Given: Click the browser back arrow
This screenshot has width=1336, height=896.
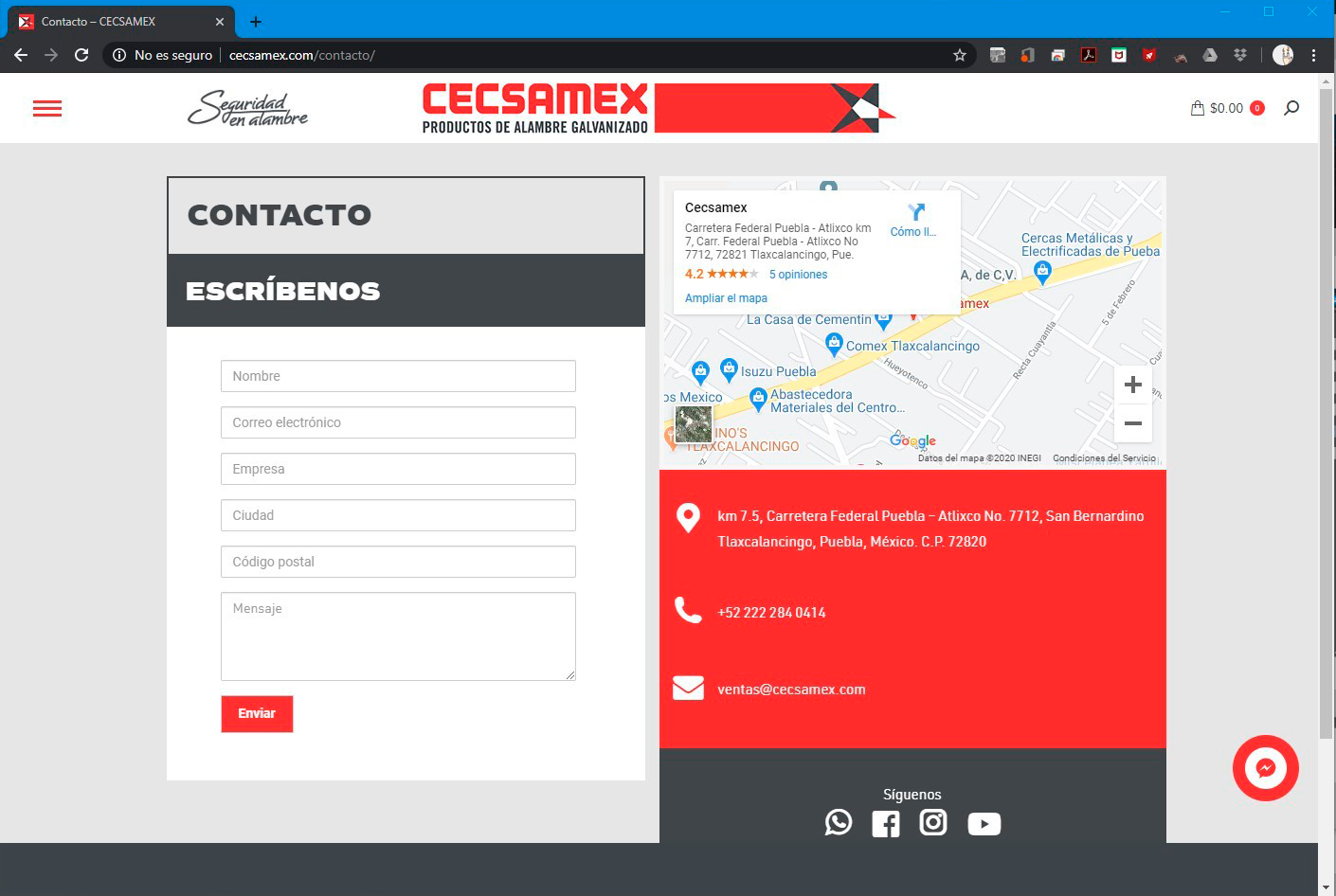Looking at the screenshot, I should [21, 55].
